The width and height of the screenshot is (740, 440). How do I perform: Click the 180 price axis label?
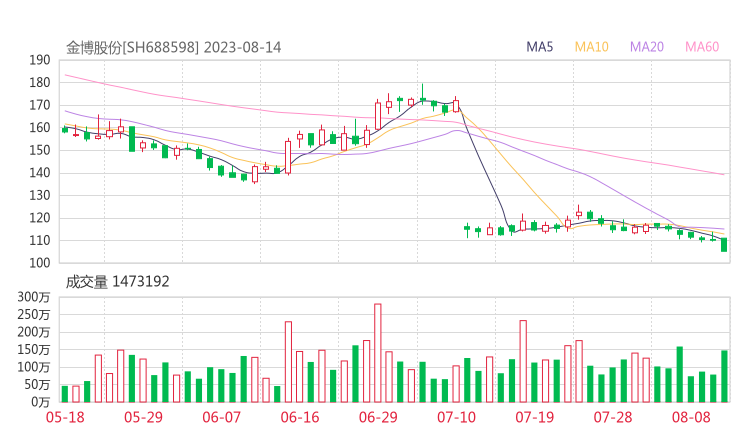point(40,83)
